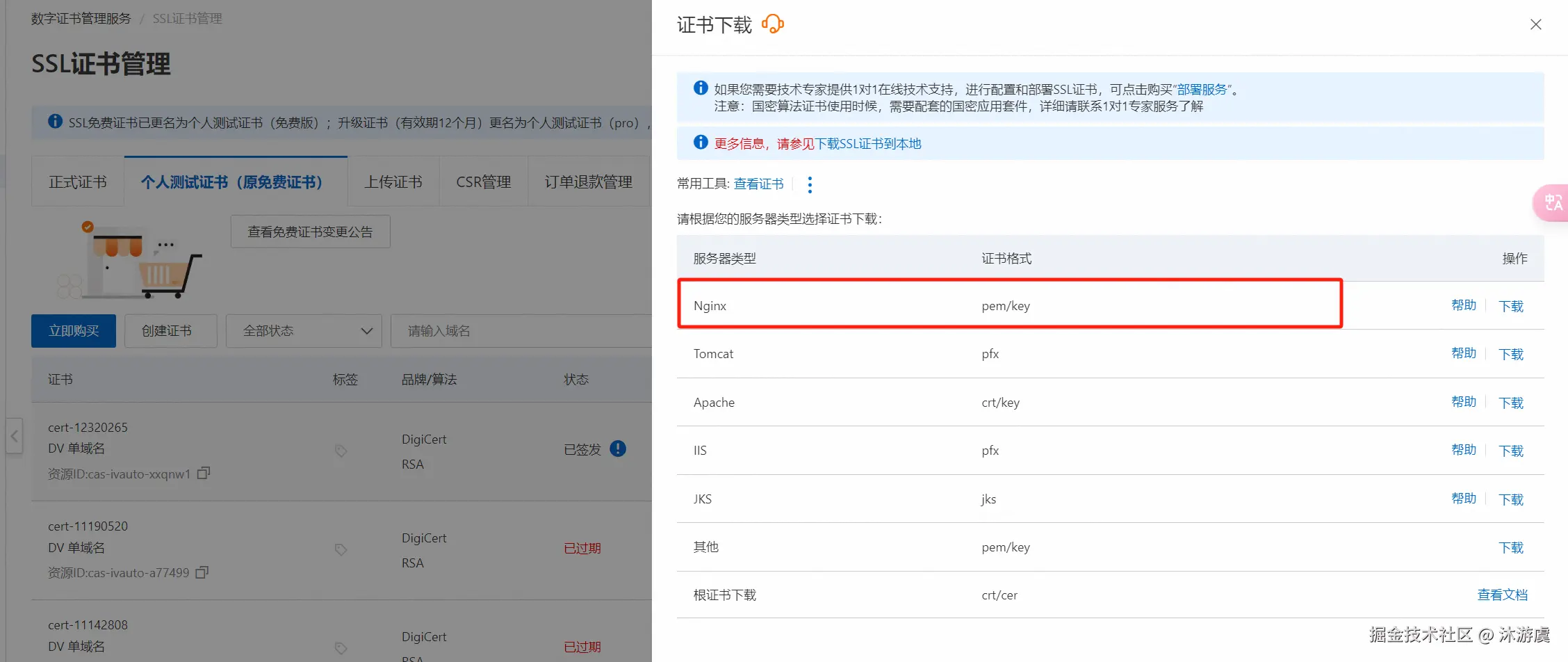The image size is (1568, 662).
Task: Download the Tomcat pfx certificate
Action: (1511, 354)
